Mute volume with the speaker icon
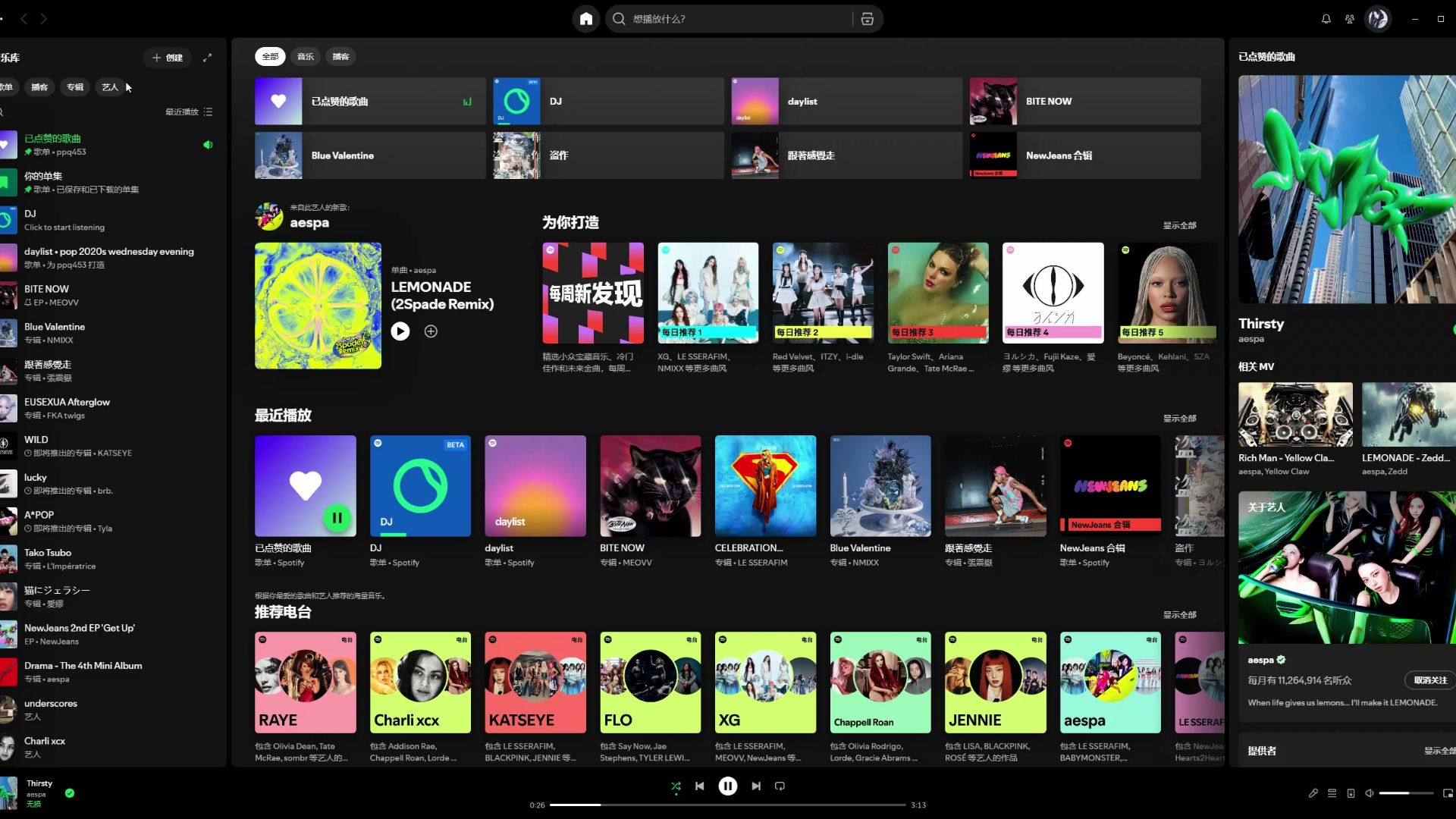This screenshot has width=1456, height=819. 1370,793
